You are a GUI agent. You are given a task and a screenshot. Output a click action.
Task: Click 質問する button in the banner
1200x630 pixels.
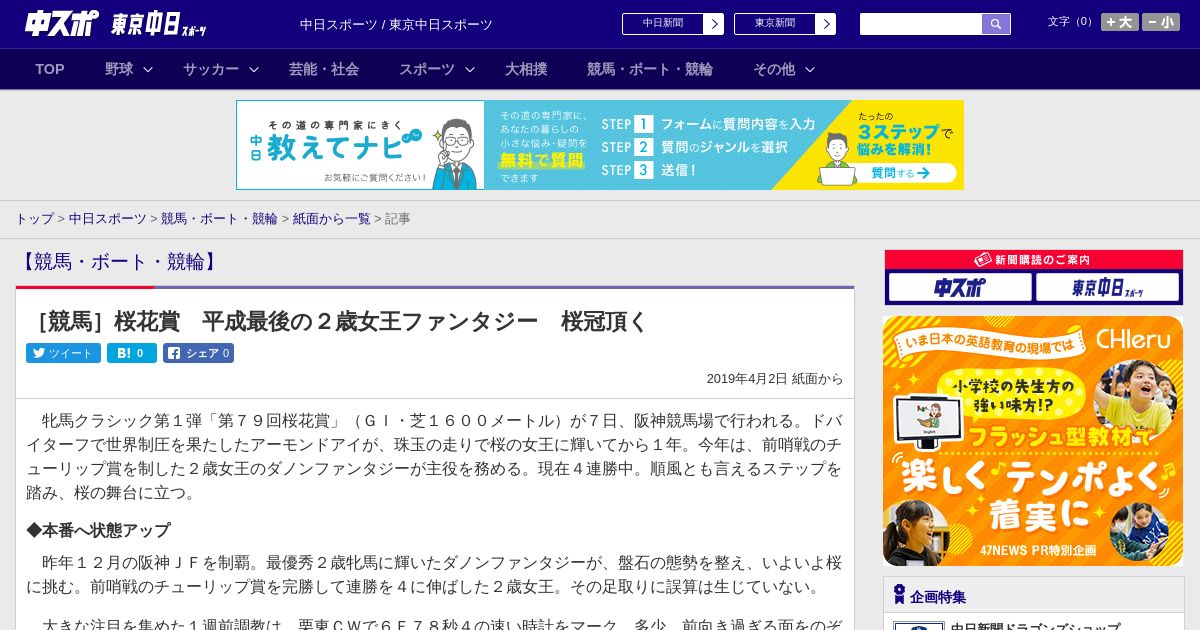point(900,173)
